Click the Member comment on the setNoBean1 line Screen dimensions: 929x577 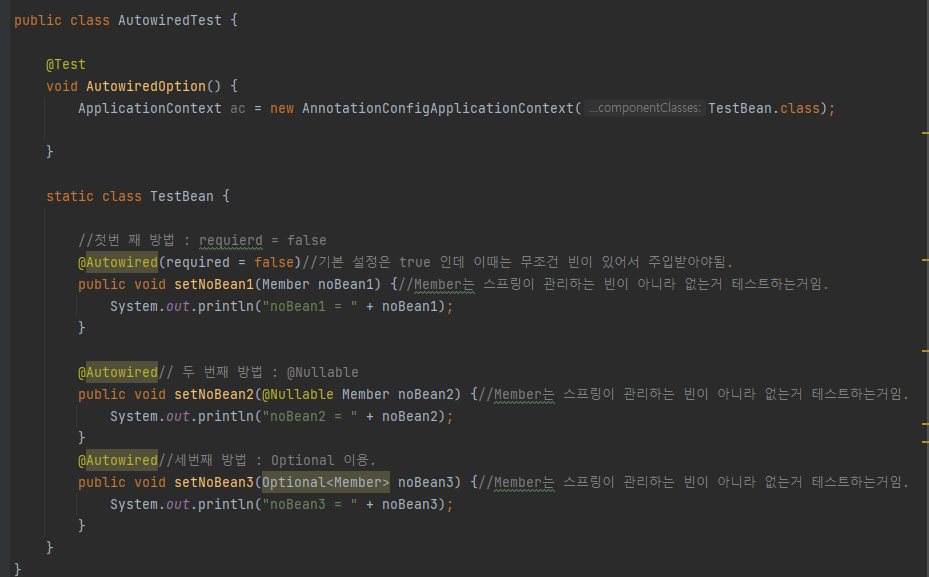click(613, 284)
